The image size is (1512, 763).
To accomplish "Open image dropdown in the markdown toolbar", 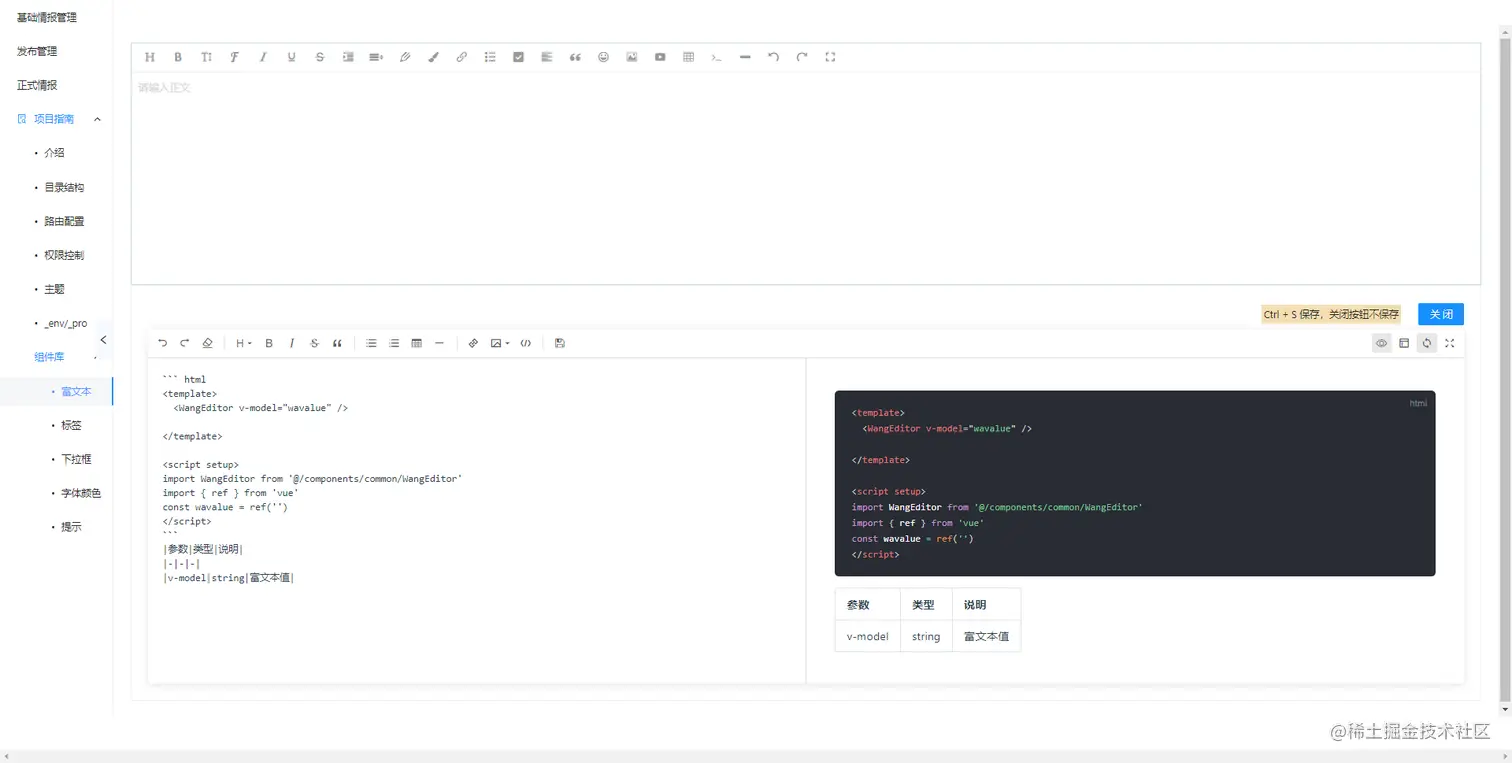I will coord(499,343).
